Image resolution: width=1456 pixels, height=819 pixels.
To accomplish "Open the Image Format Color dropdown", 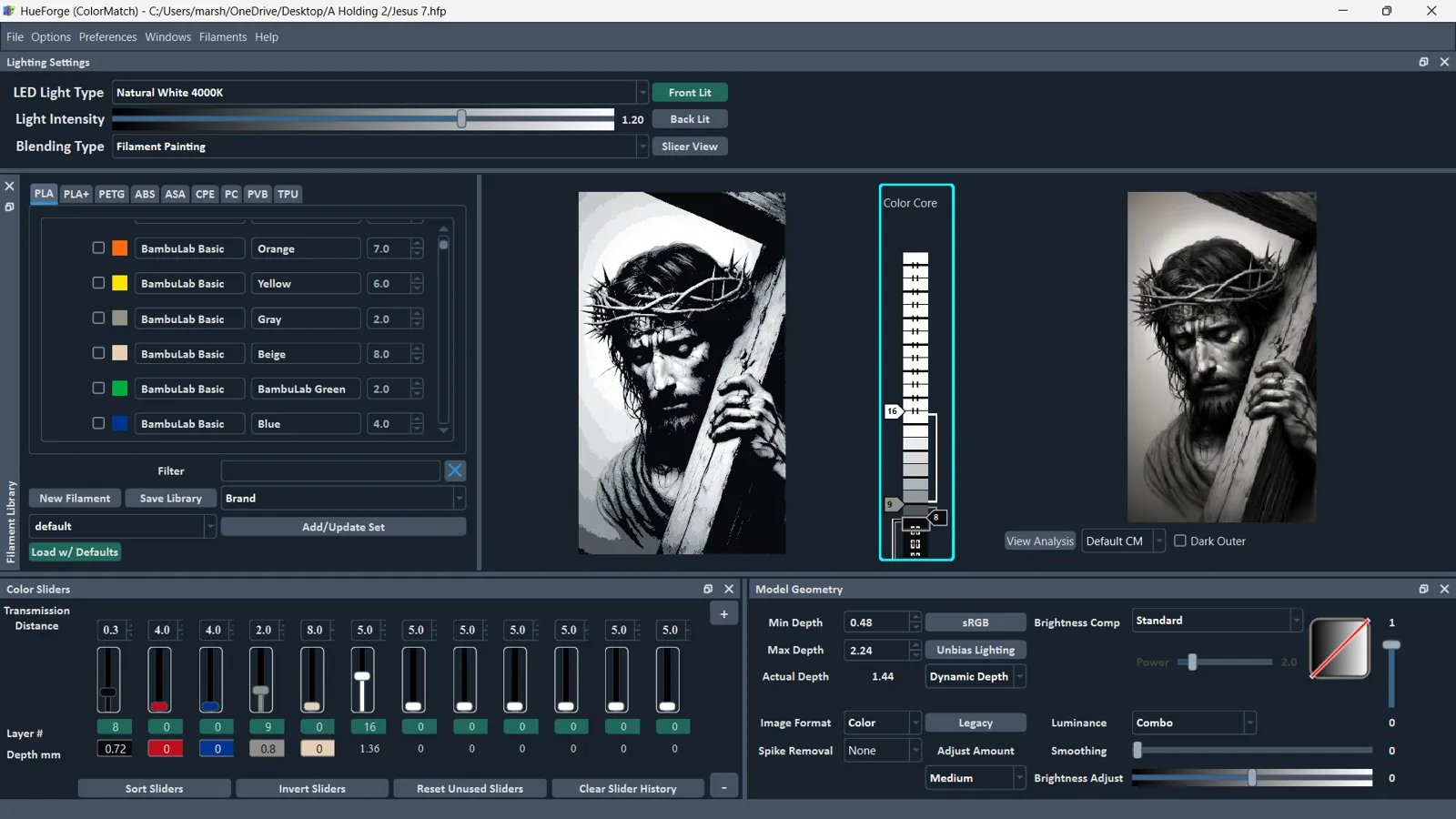I will click(x=882, y=723).
